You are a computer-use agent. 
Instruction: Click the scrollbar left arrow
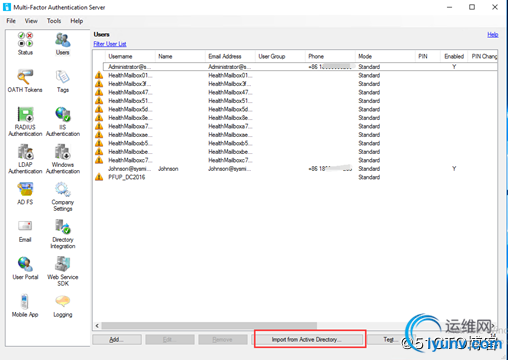[x=97, y=325]
